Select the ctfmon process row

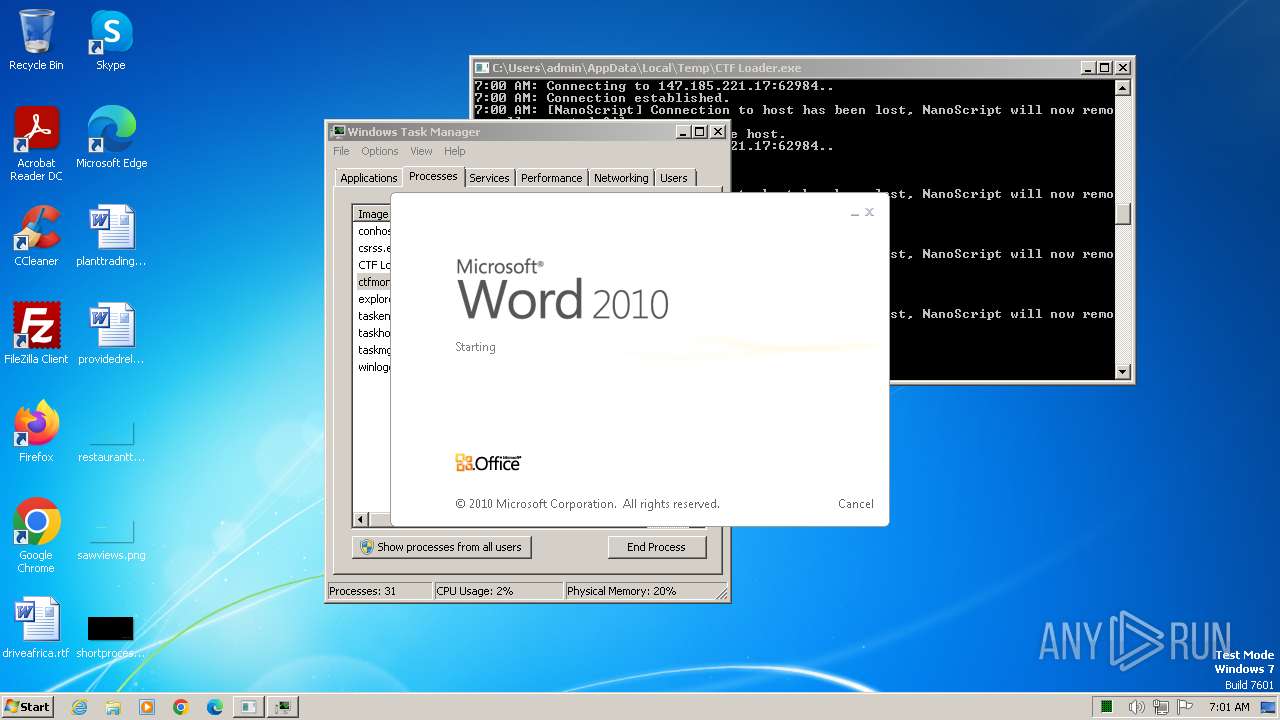coord(373,282)
